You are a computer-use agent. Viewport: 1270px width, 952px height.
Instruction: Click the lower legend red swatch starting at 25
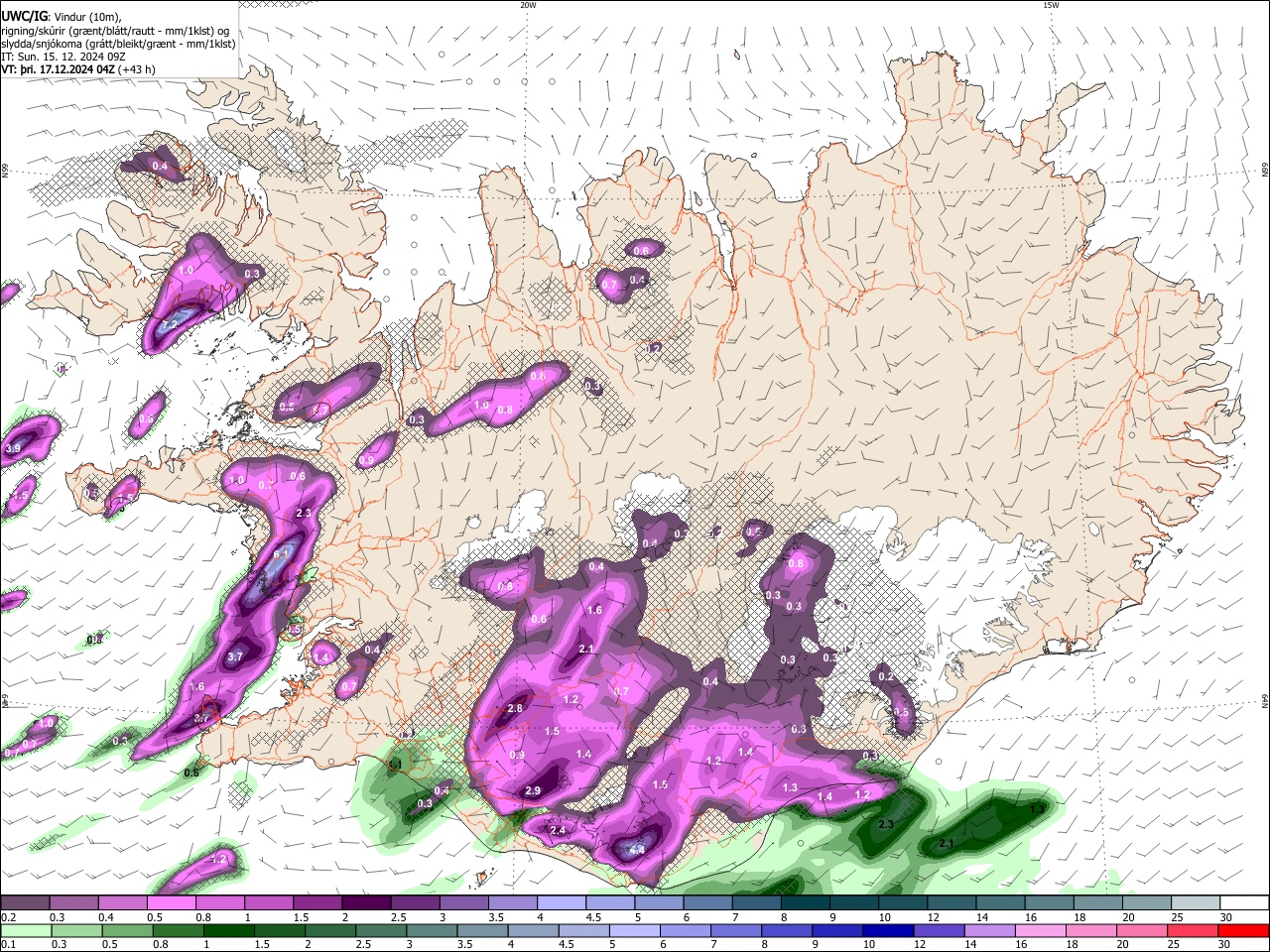point(1192,930)
